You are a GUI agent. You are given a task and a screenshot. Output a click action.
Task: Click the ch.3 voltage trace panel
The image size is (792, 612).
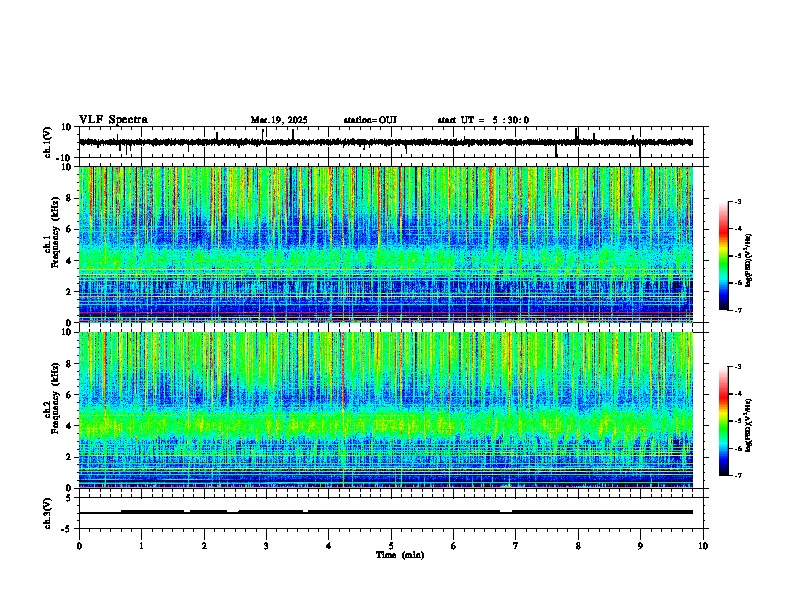(x=391, y=513)
